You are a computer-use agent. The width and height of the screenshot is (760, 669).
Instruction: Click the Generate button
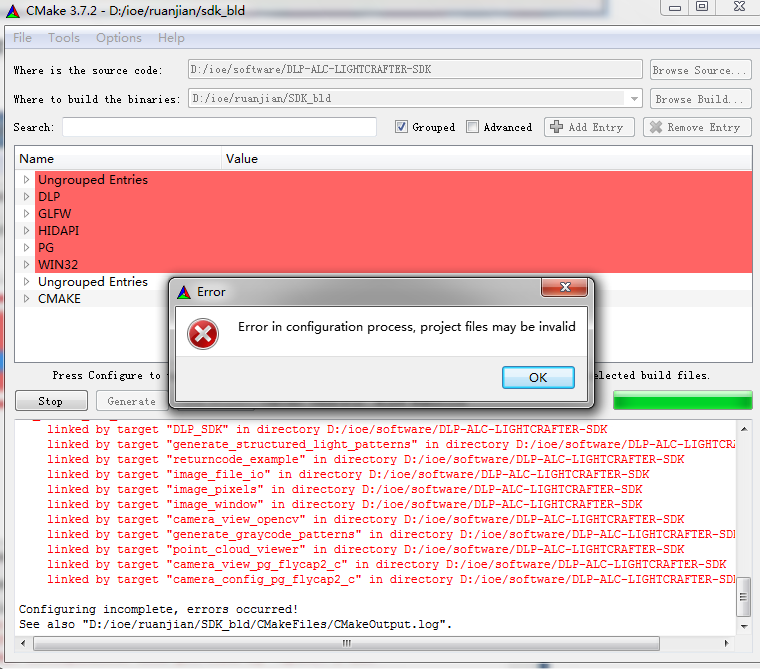132,401
